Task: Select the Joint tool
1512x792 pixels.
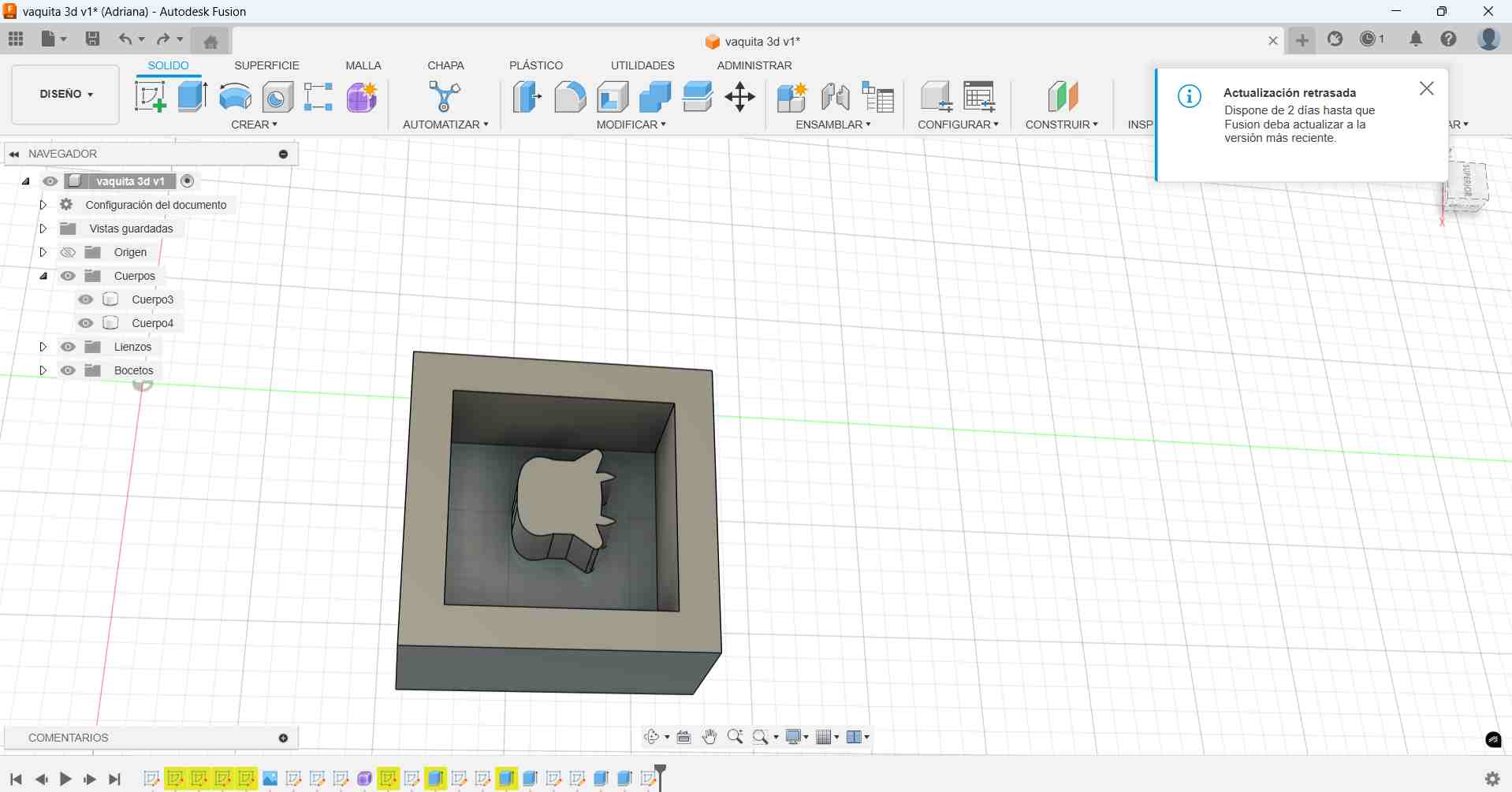Action: tap(835, 97)
